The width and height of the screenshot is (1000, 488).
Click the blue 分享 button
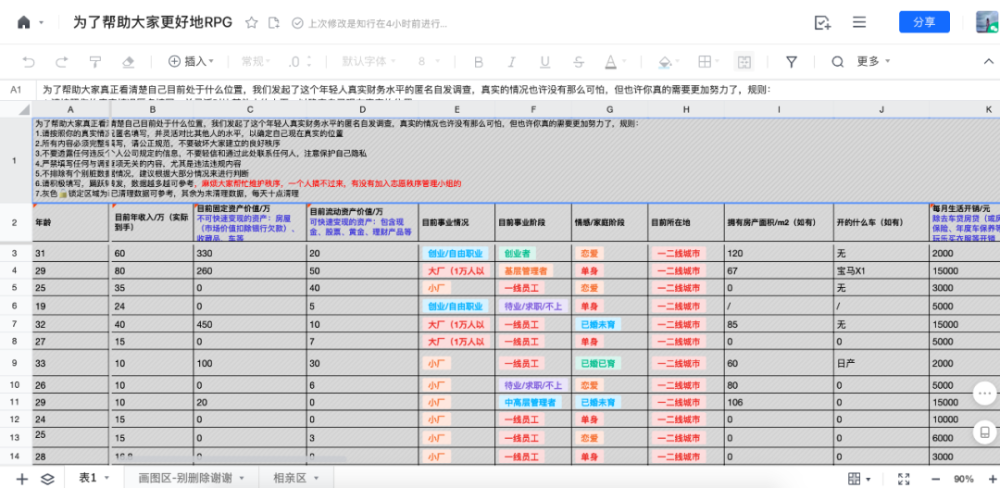pos(924,22)
